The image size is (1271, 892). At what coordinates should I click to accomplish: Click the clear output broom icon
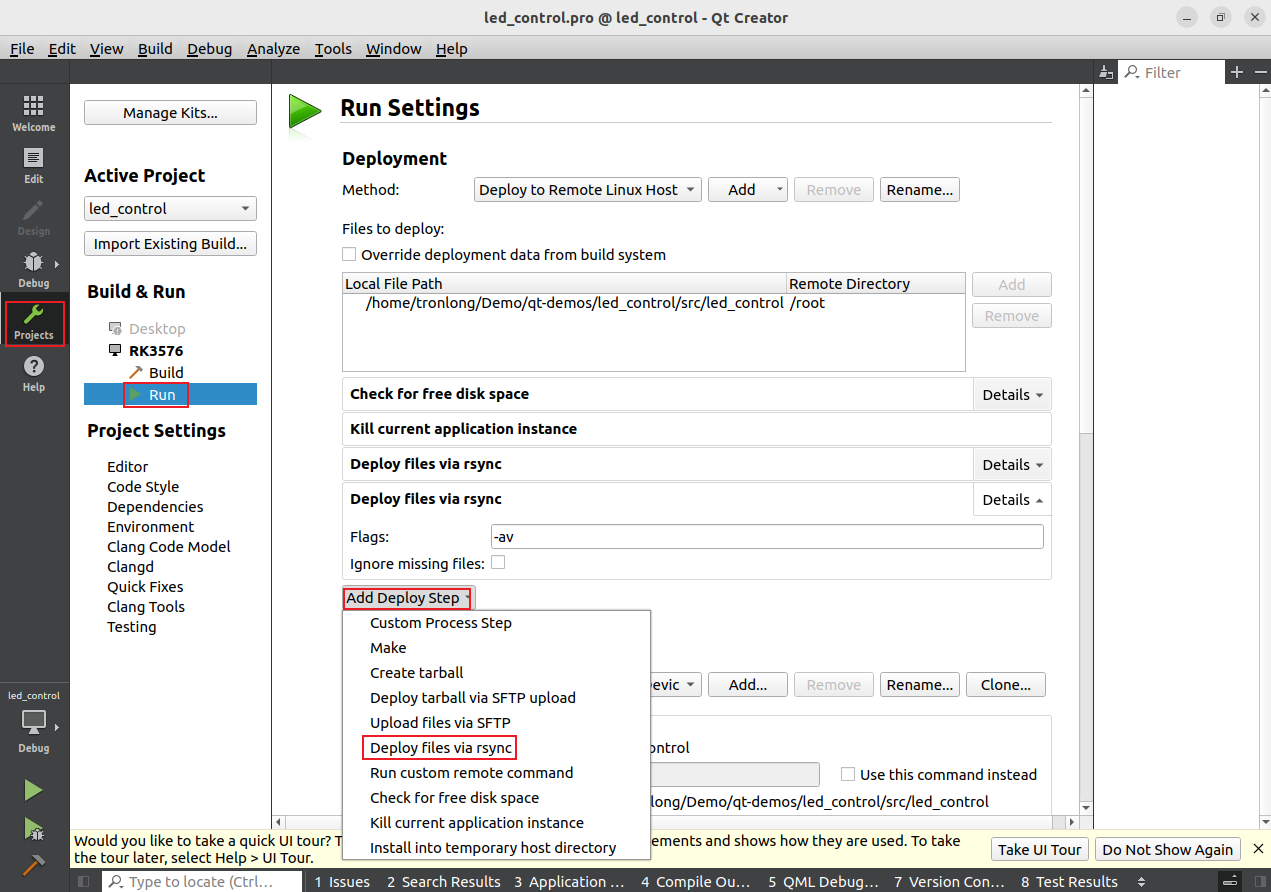[1105, 72]
